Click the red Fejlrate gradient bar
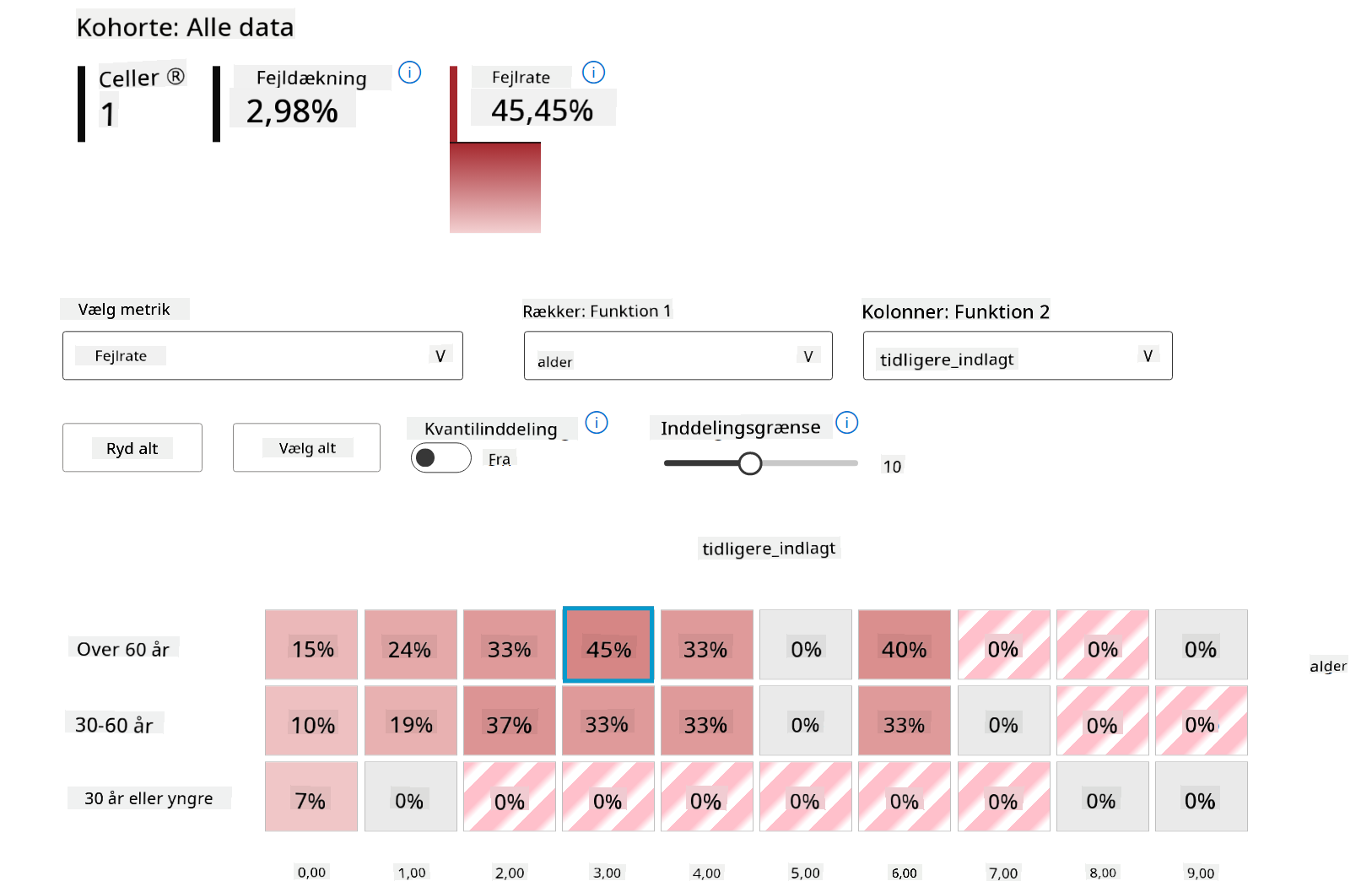This screenshot has height=892, width=1372. coord(495,187)
